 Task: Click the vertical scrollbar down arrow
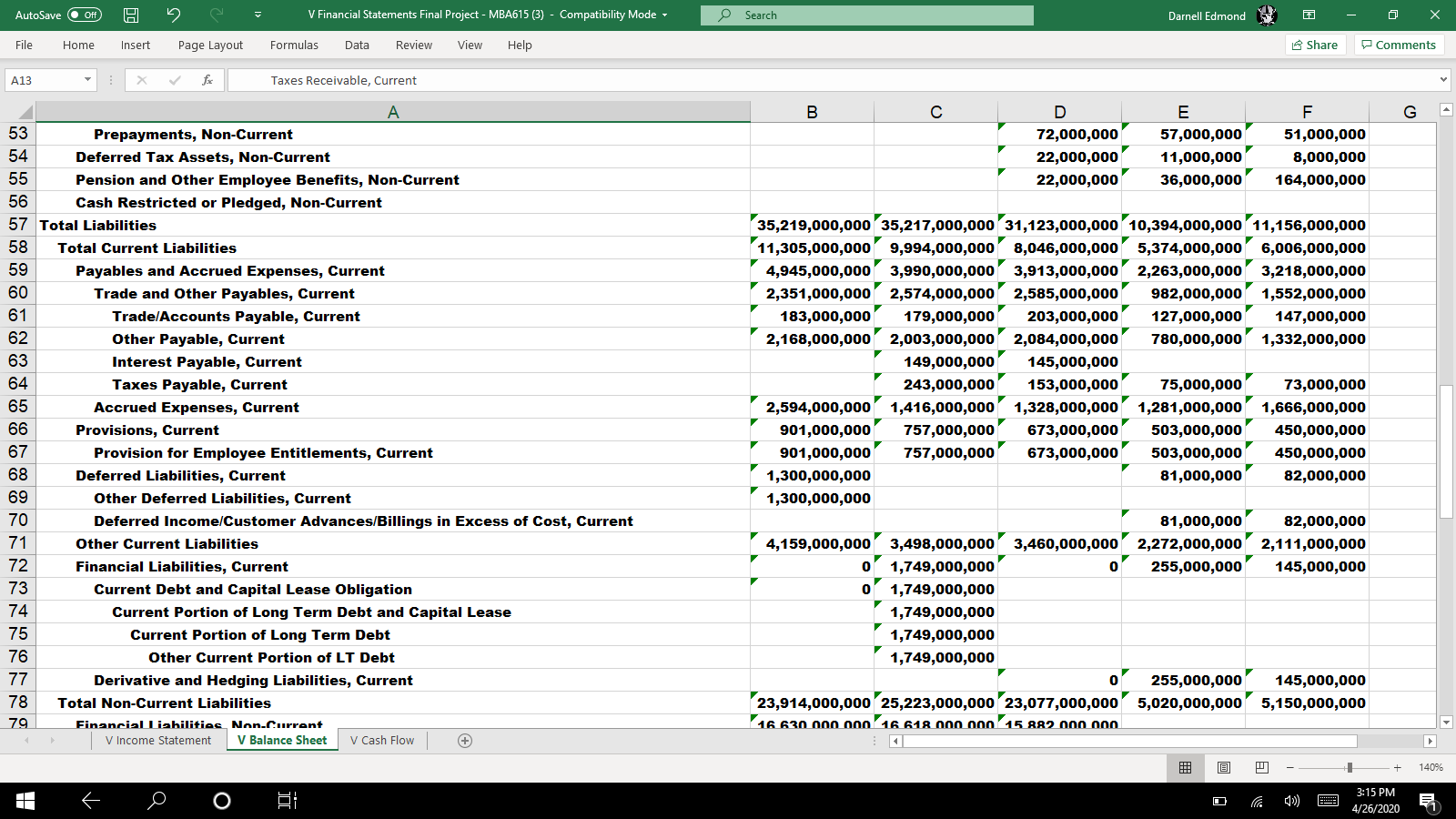(x=1446, y=722)
